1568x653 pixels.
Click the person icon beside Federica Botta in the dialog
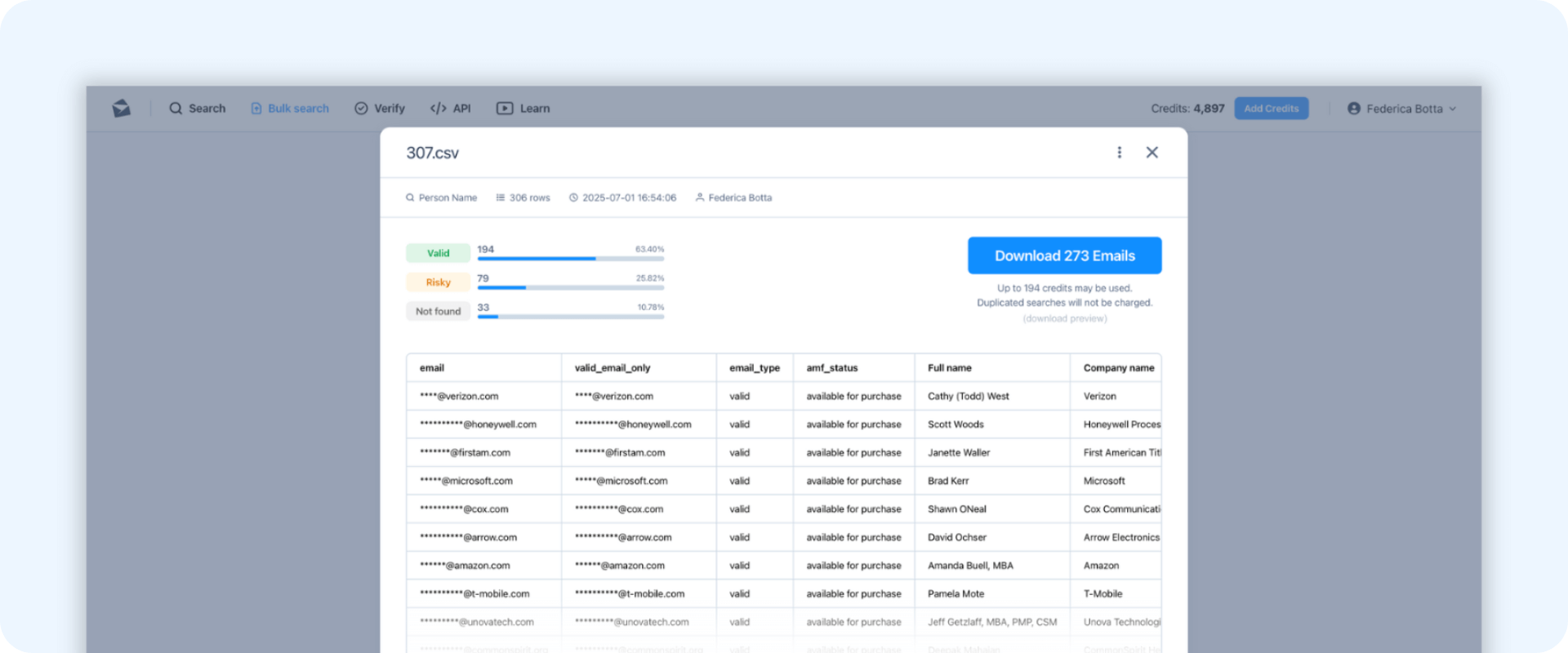click(700, 198)
